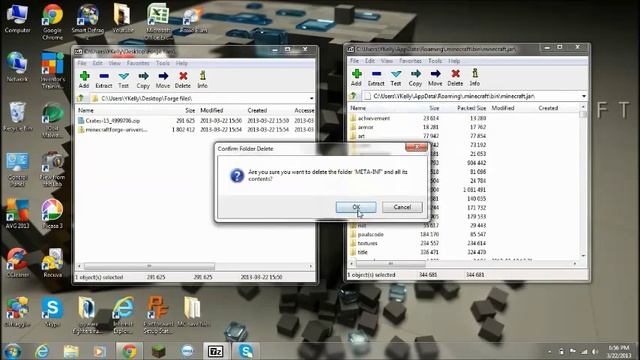Open the Picasa 3 desktop shortcut
The height and width of the screenshot is (360, 640).
coord(53,214)
